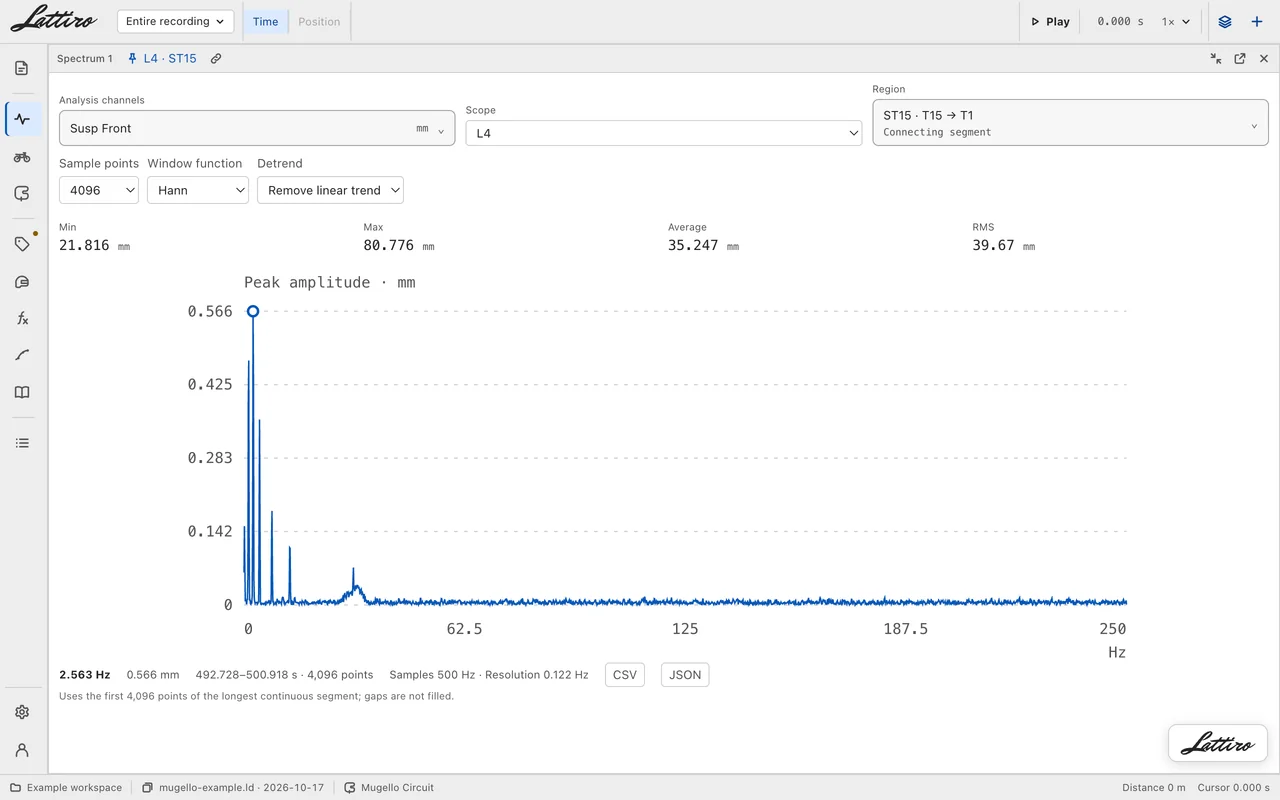This screenshot has width=1280, height=800.
Task: Open the Sample points 4096 dropdown
Action: click(x=99, y=190)
